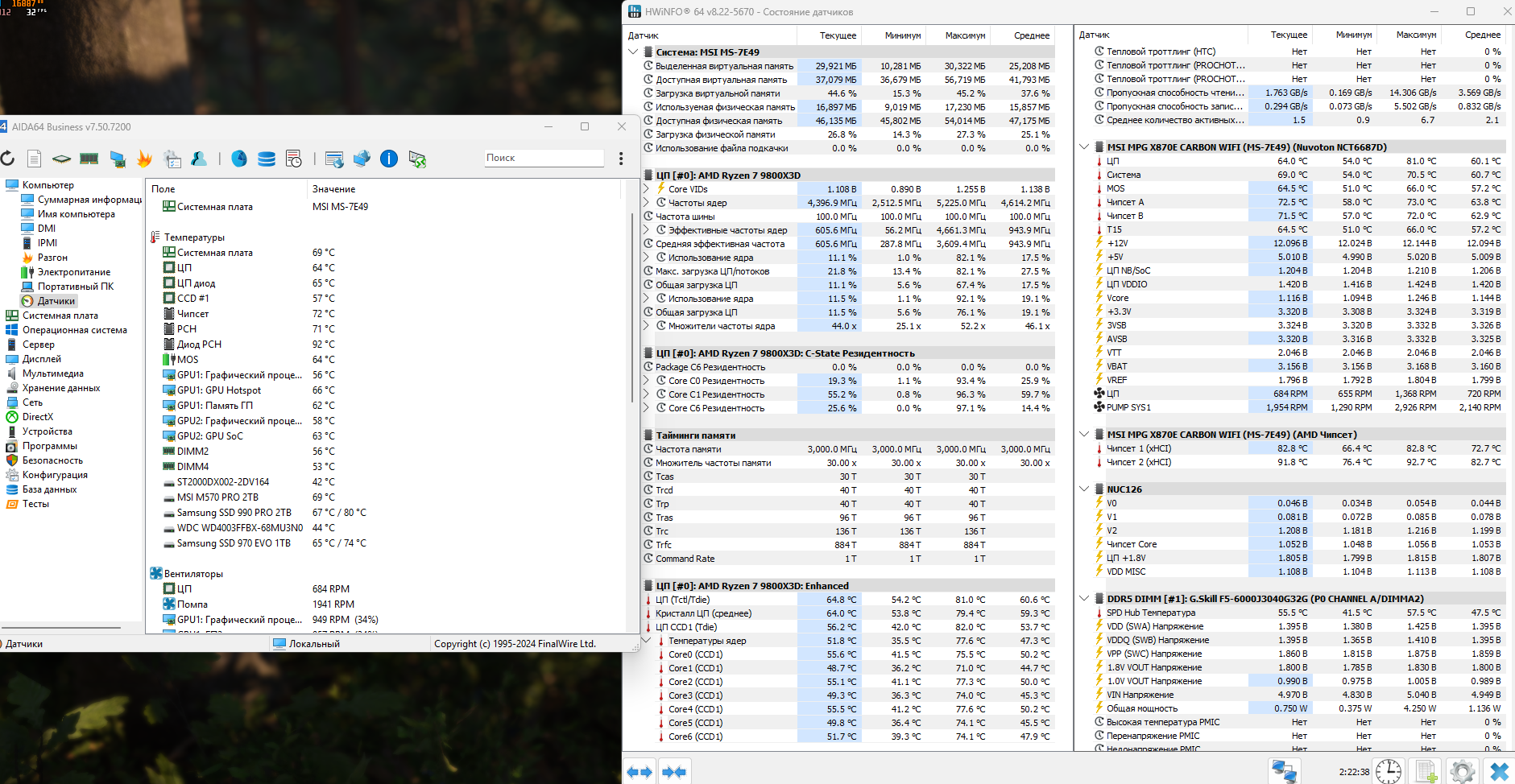This screenshot has height=784, width=1515.
Task: Open HWiNFO sensor settings gear
Action: coord(1462,771)
